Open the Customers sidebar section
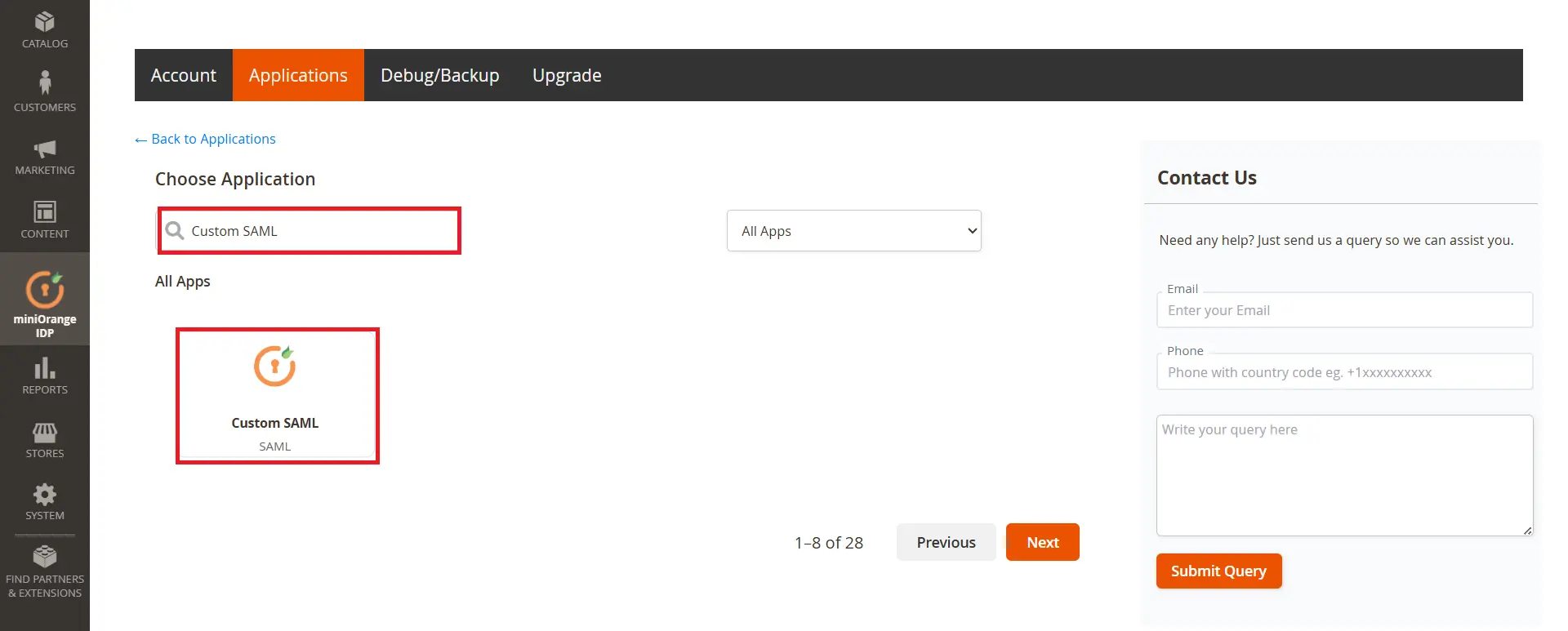This screenshot has width=1568, height=631. click(x=45, y=91)
